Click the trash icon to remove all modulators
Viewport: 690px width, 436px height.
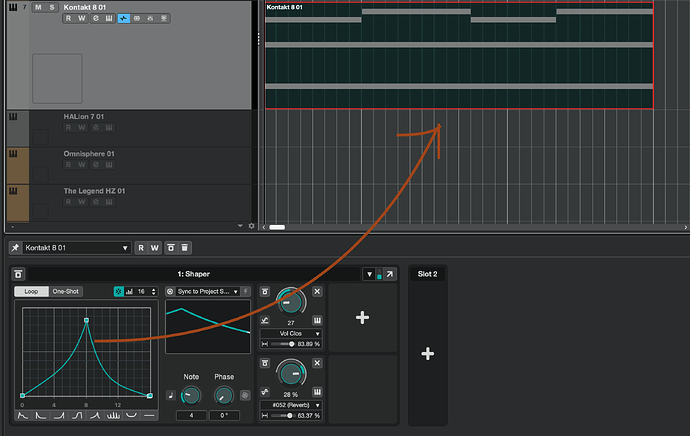185,248
